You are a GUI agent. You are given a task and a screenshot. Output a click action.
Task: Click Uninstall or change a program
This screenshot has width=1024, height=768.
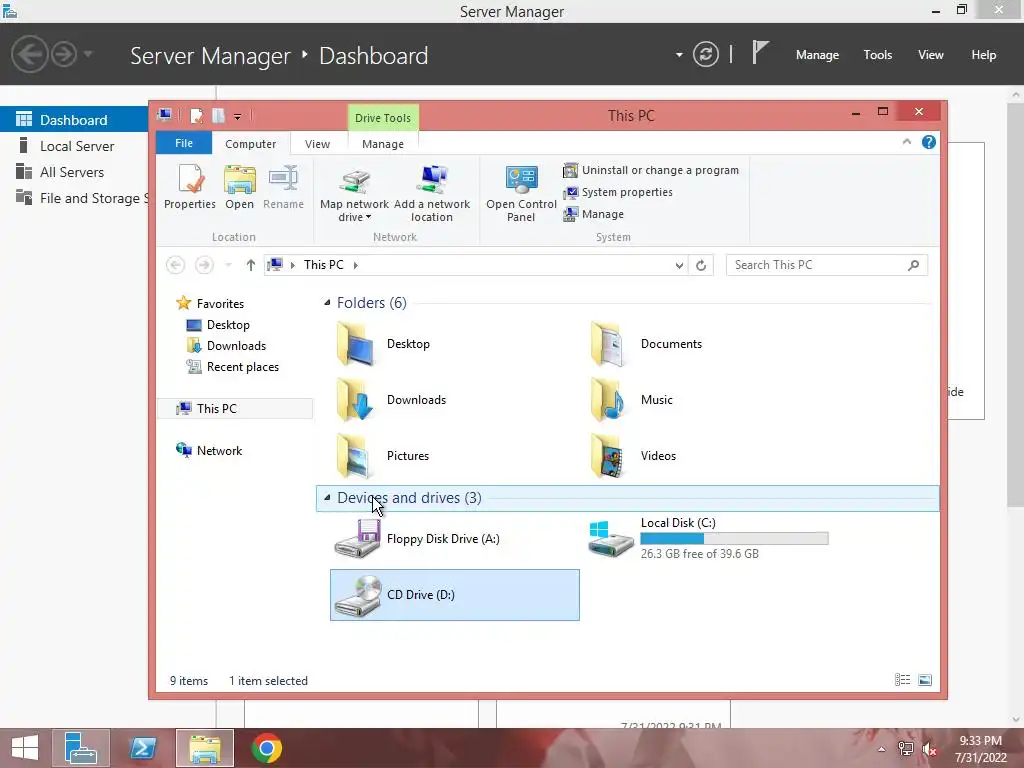(x=651, y=170)
